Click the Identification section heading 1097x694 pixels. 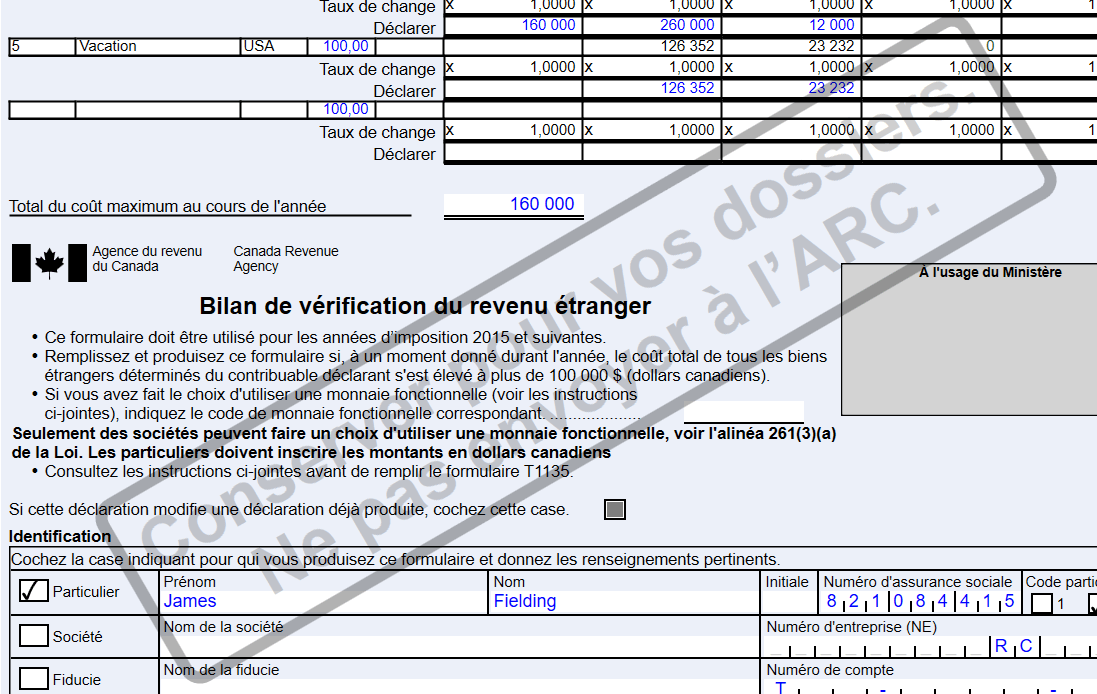click(60, 537)
